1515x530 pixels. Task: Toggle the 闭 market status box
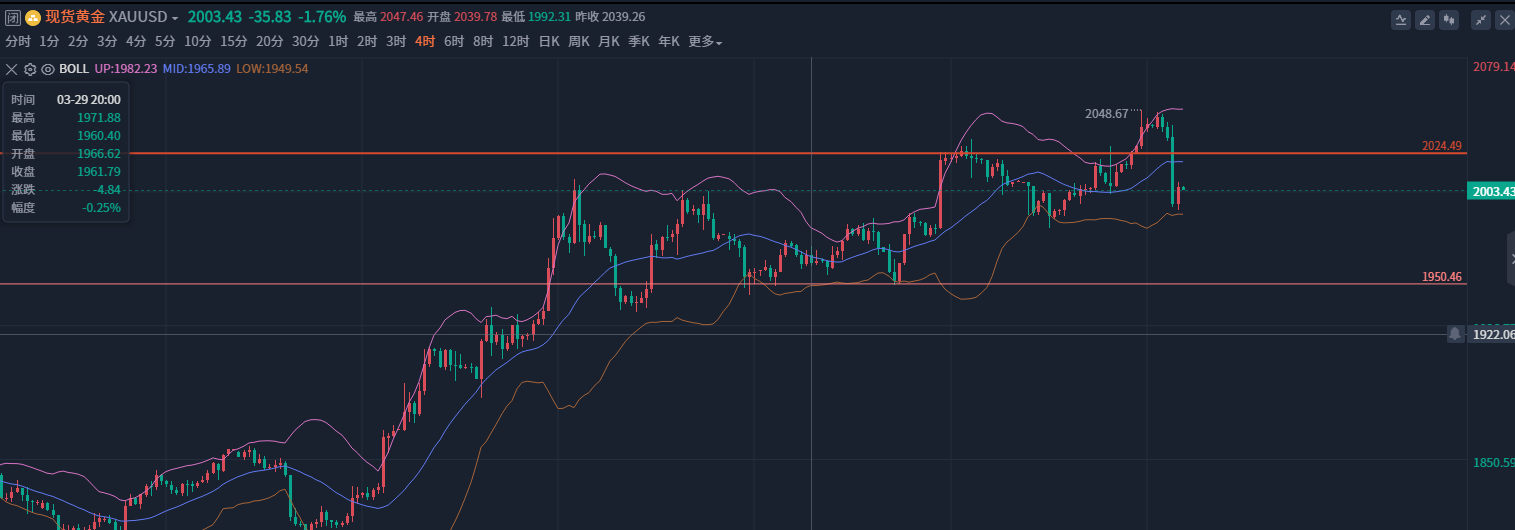pyautogui.click(x=13, y=17)
